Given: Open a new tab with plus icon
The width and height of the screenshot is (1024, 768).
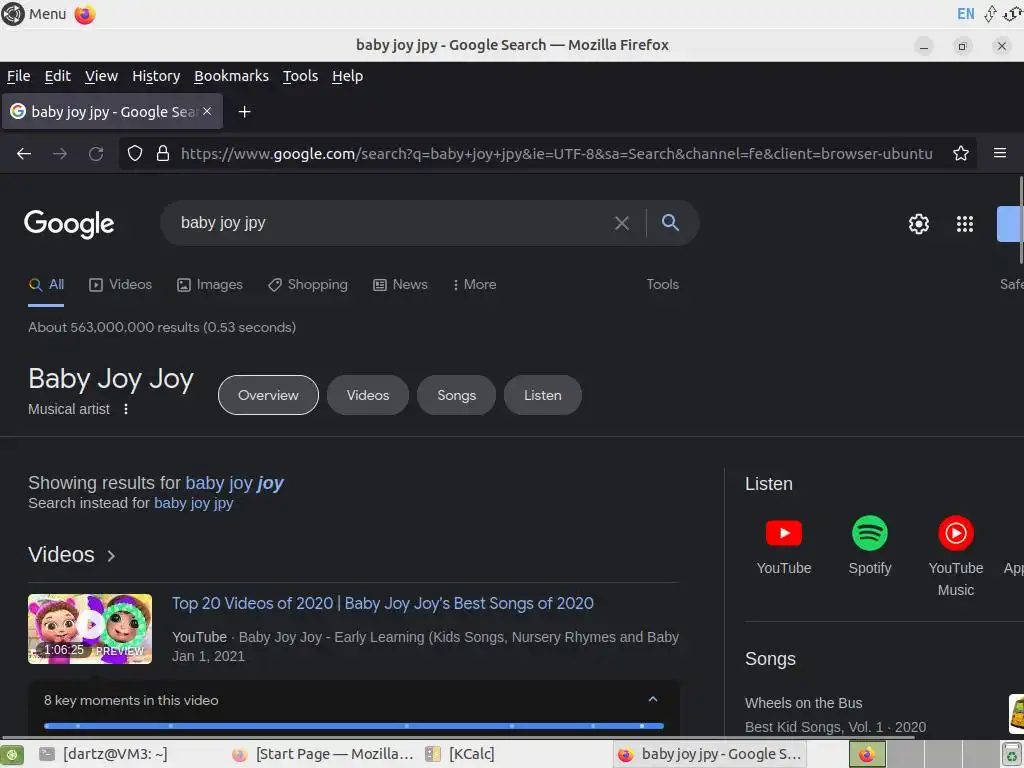Looking at the screenshot, I should 244,112.
